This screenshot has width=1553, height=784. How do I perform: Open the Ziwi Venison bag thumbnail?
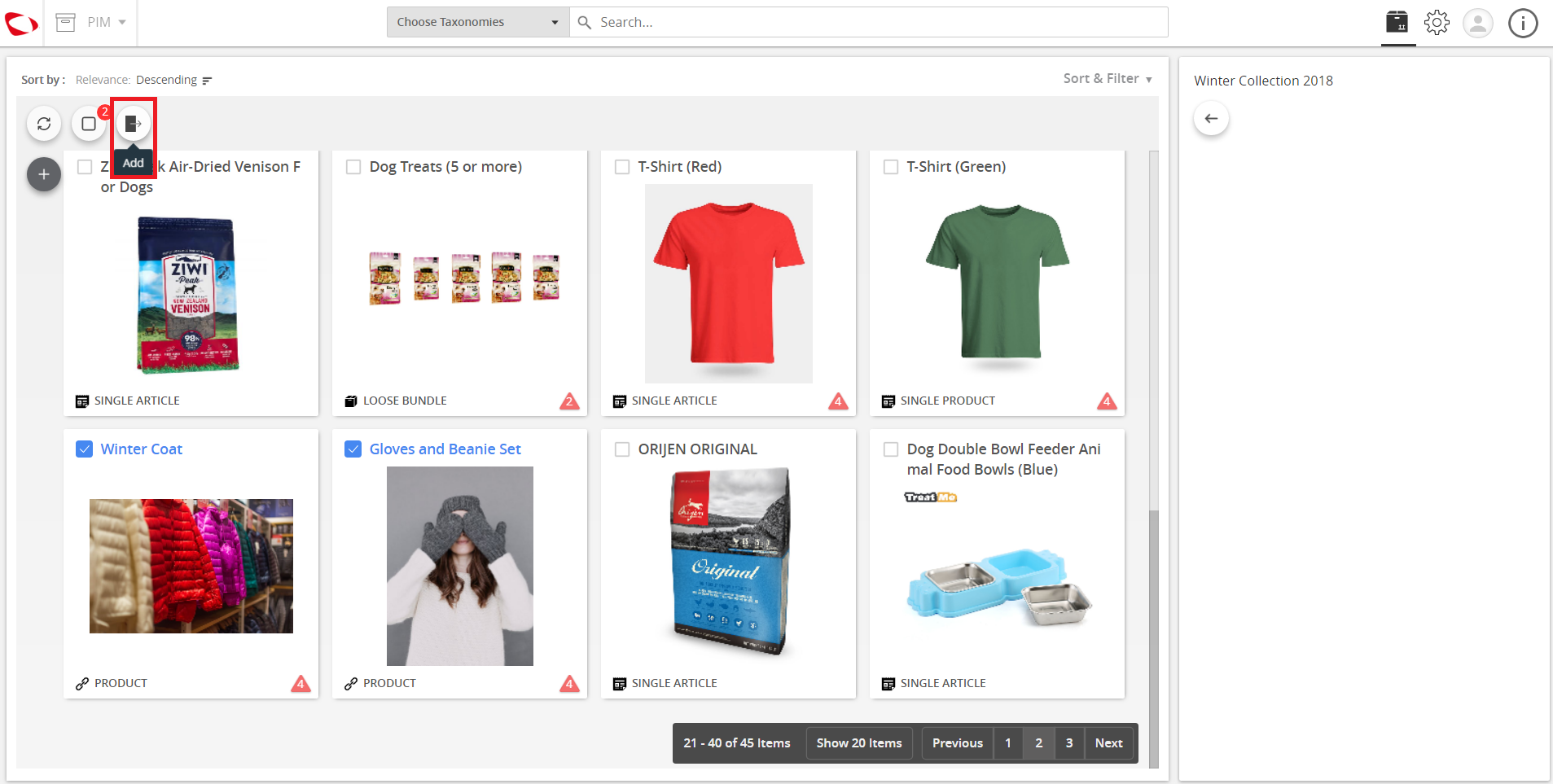(188, 295)
